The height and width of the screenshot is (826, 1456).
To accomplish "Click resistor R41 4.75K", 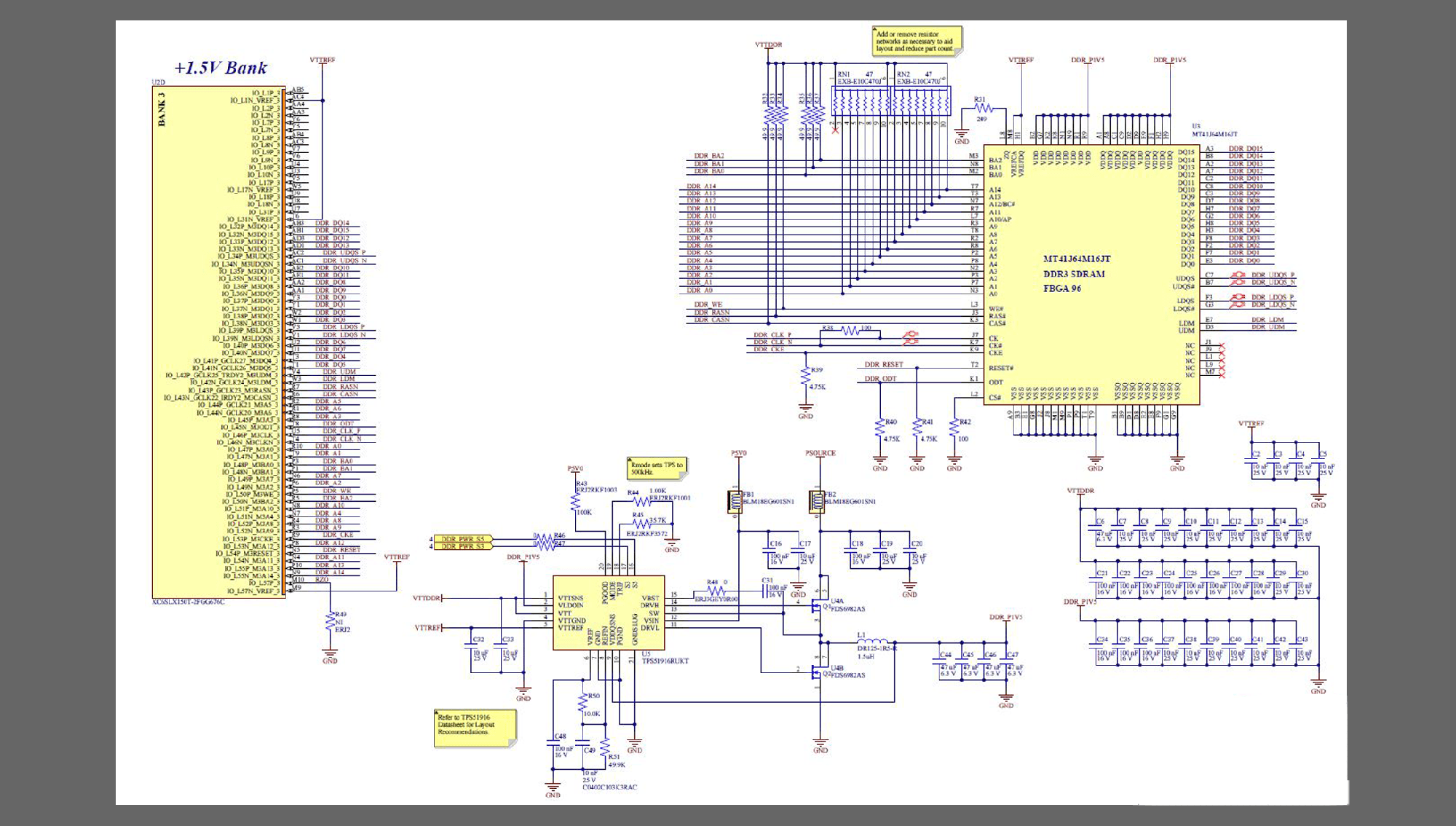I will (x=917, y=428).
